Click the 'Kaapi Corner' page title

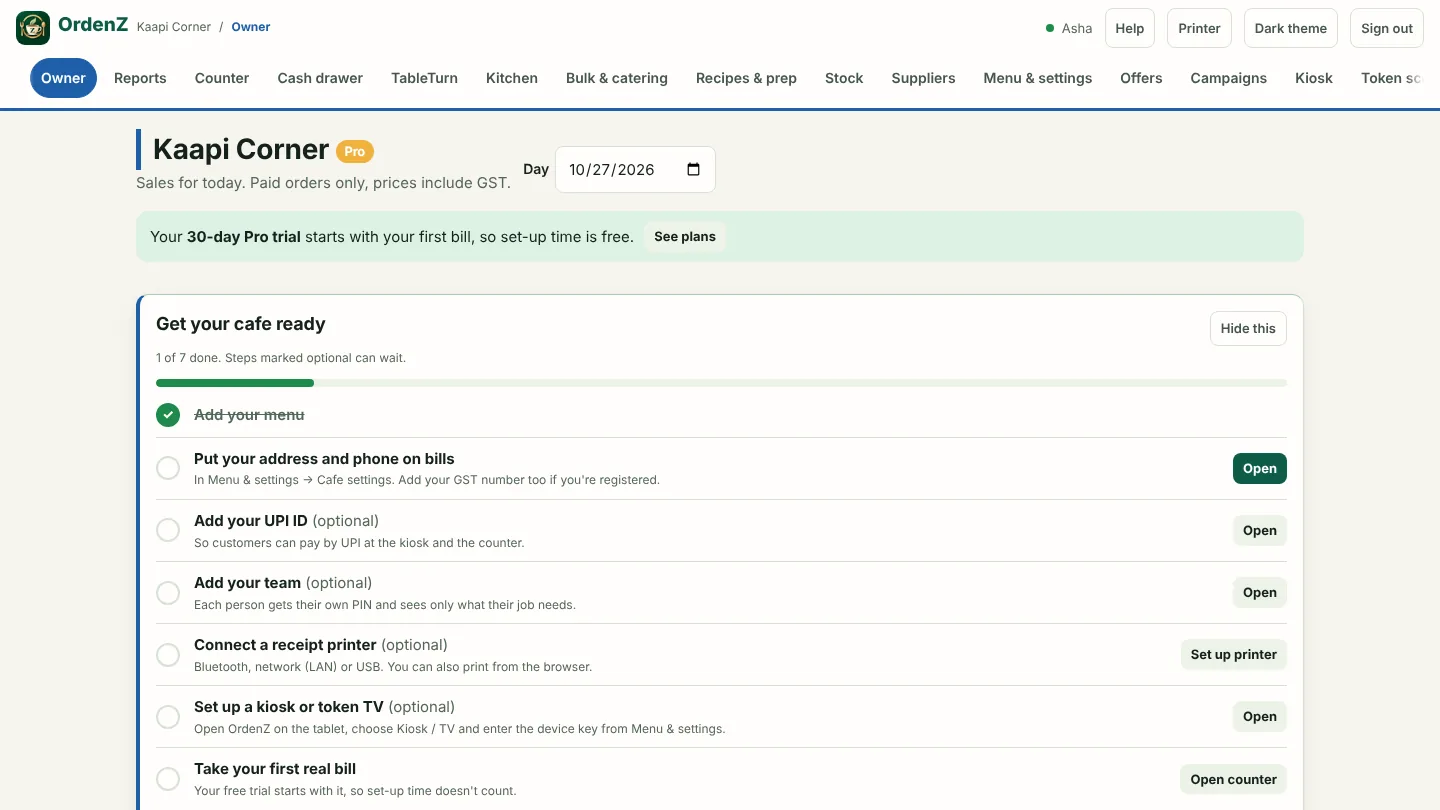[241, 149]
